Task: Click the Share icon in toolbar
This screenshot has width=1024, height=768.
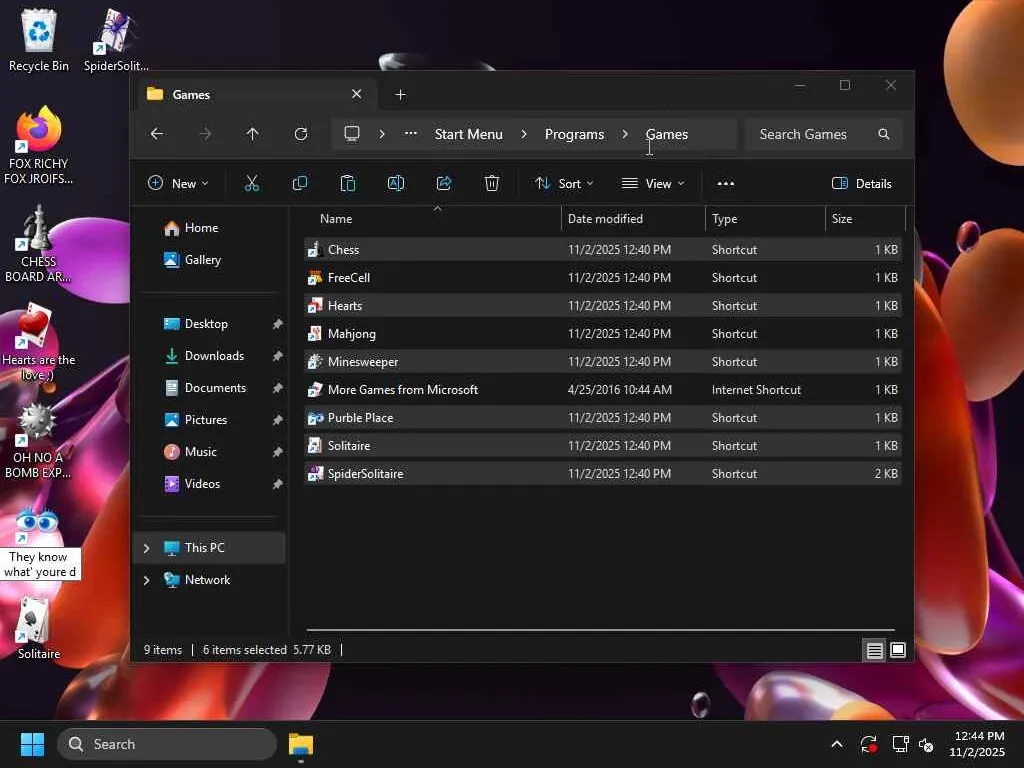Action: 444,184
